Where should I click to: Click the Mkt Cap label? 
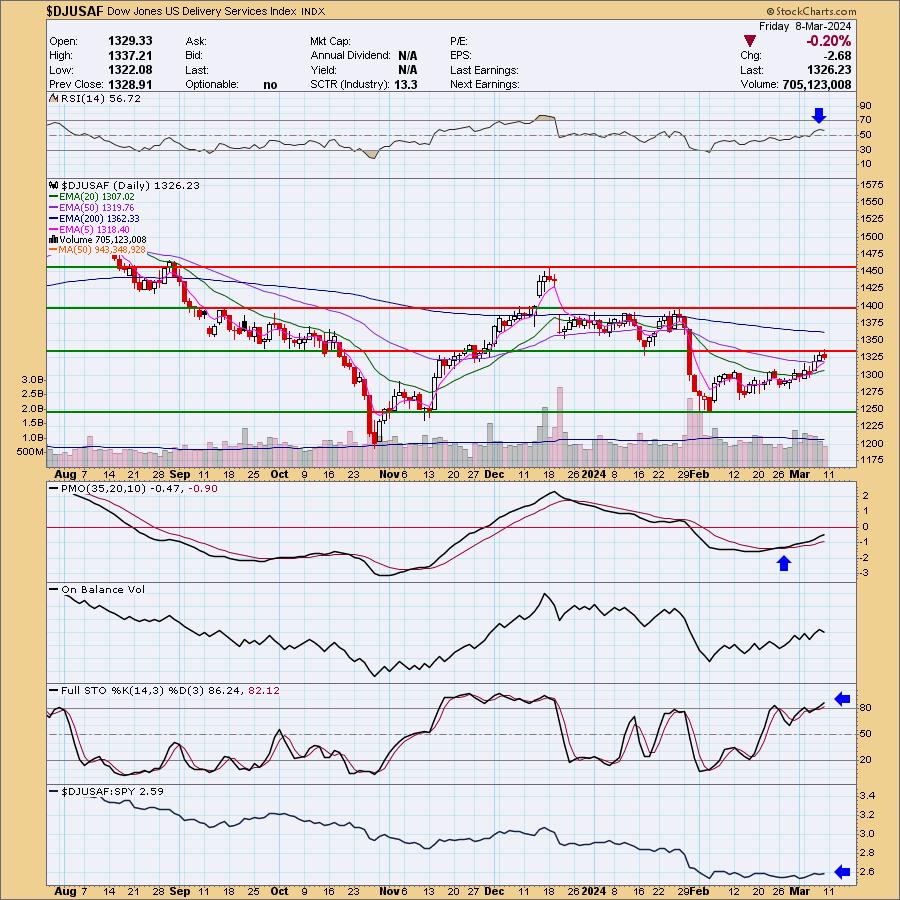(331, 41)
